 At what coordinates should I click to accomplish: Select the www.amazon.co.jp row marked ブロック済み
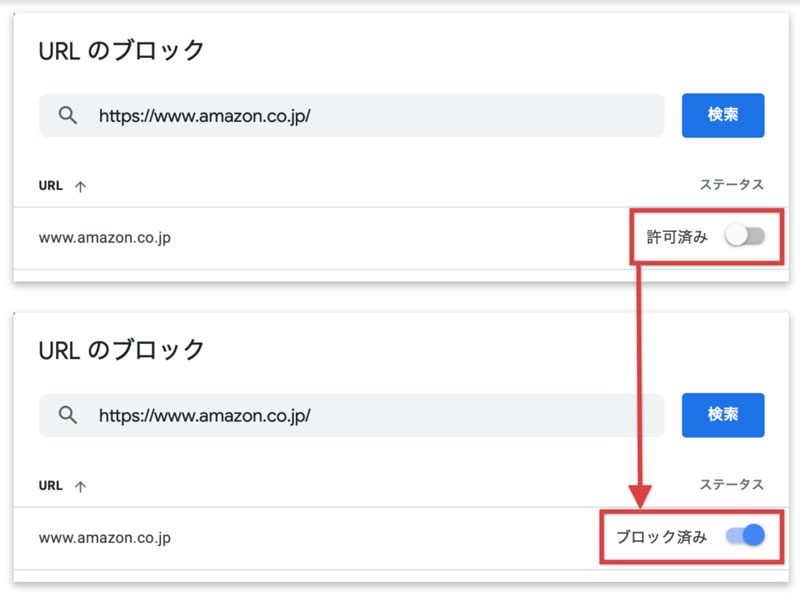(x=401, y=538)
